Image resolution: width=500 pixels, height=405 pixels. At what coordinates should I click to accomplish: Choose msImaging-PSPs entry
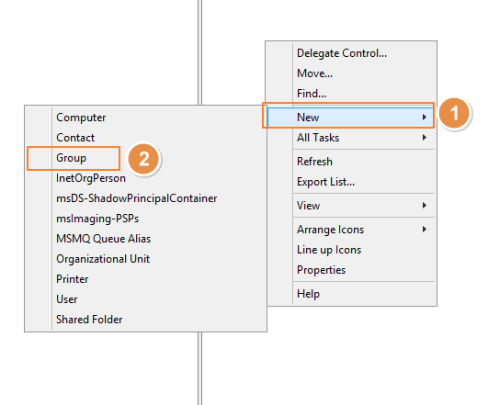tap(97, 219)
